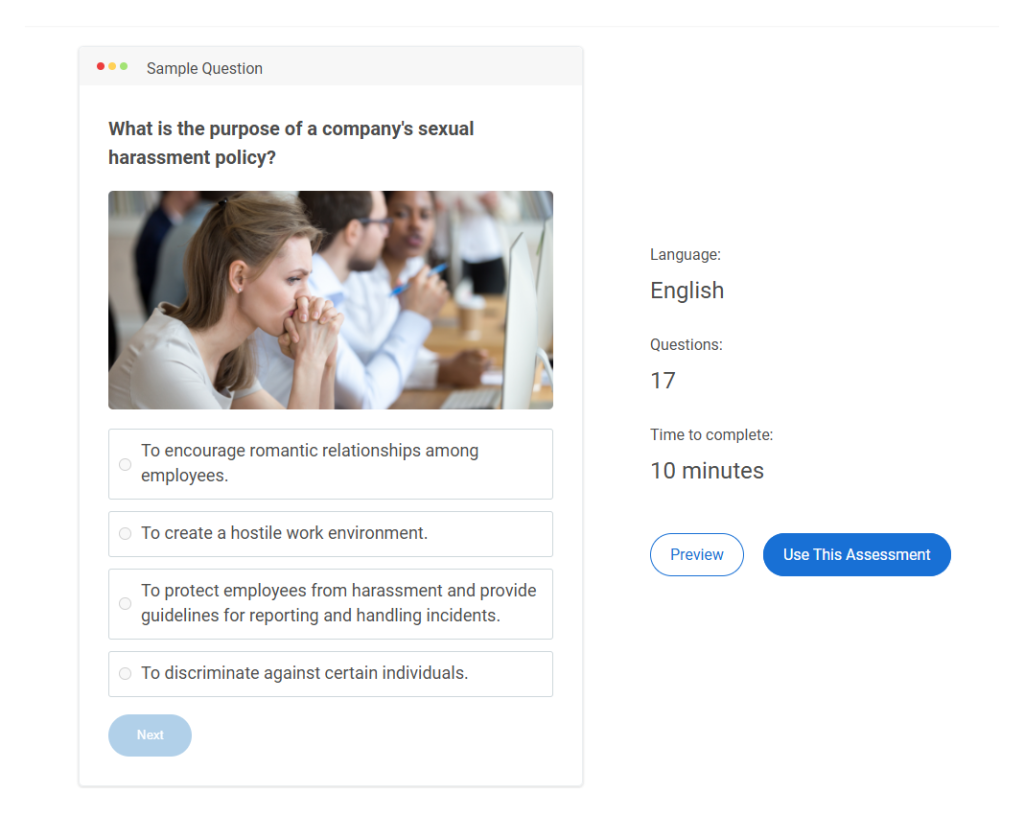The image size is (1024, 816).
Task: Click the green dot in card header
Action: (x=124, y=67)
